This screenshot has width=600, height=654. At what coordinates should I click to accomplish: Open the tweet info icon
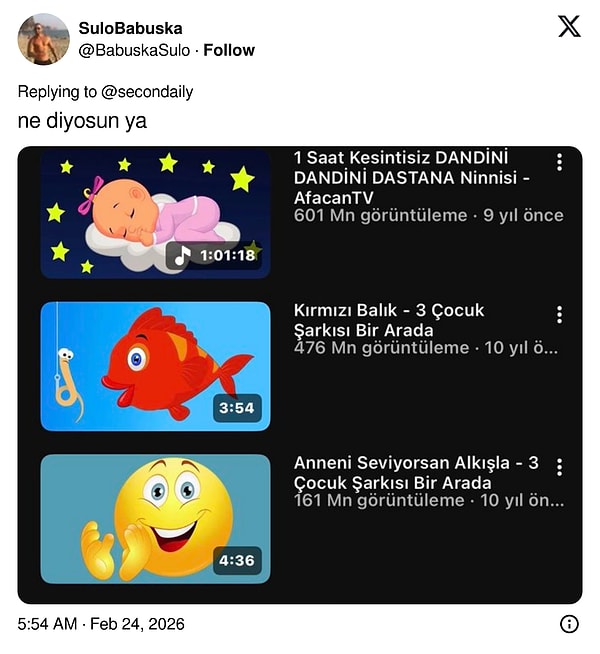569,624
